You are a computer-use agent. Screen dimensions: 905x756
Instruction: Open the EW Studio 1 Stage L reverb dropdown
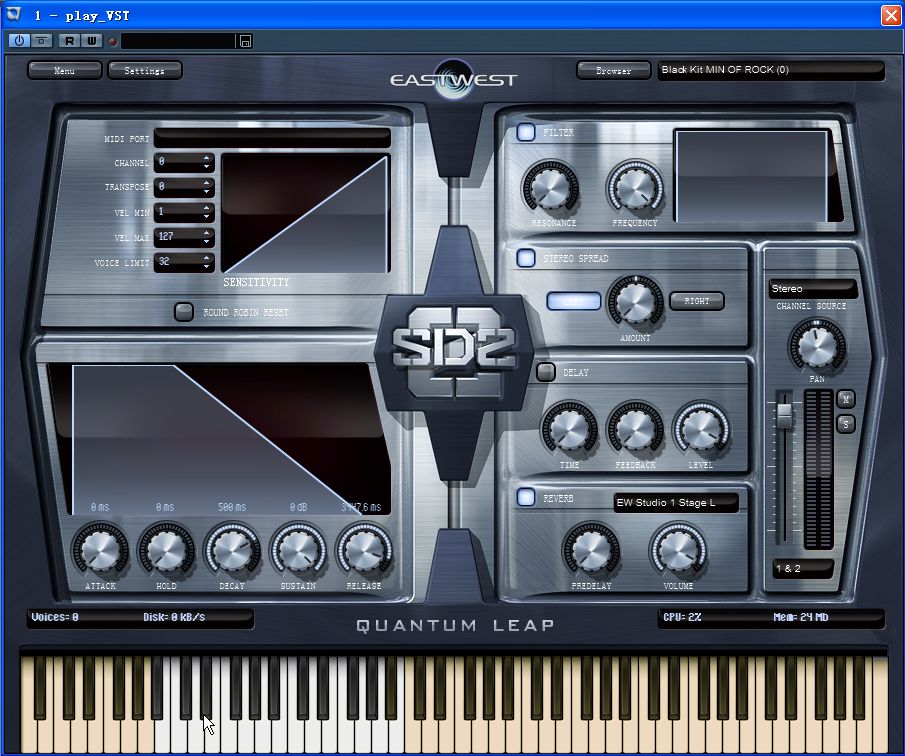coord(676,503)
